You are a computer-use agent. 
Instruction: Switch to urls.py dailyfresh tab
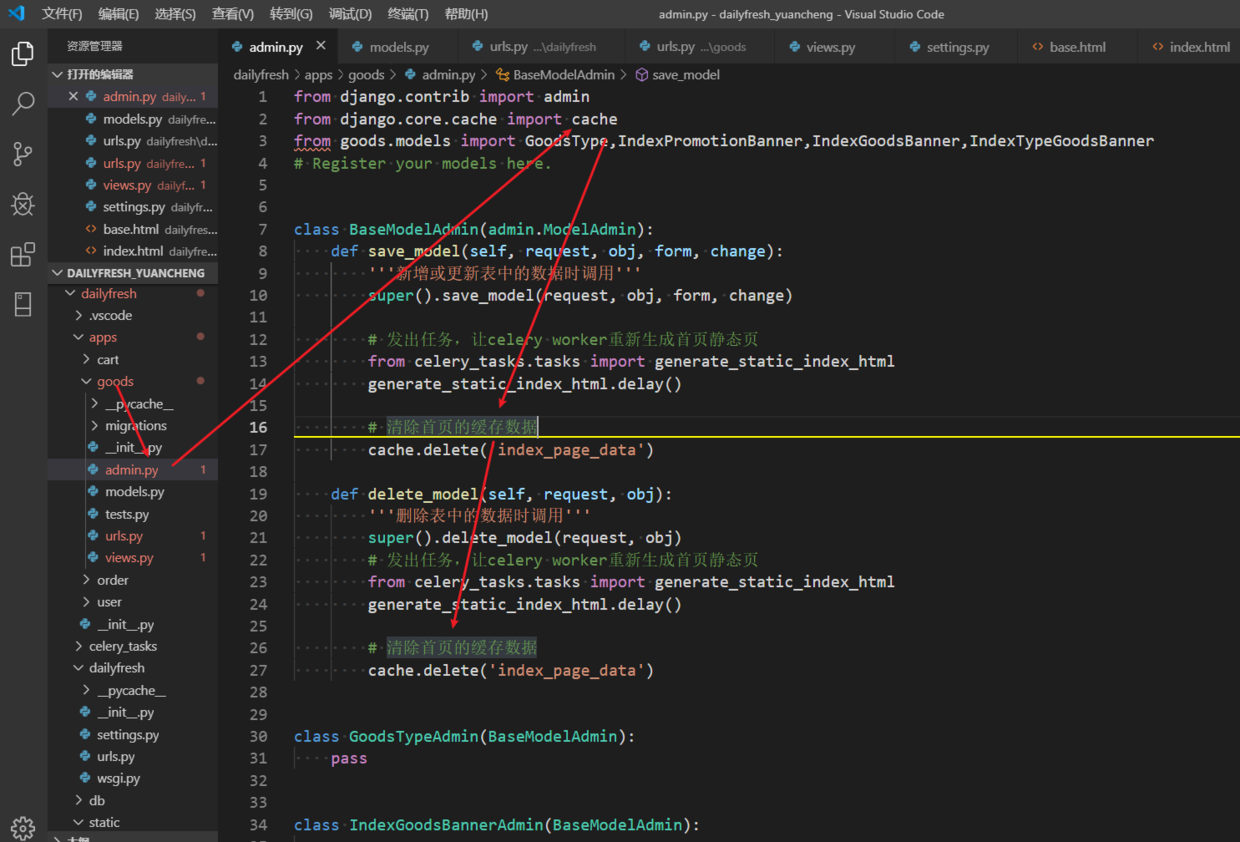tap(541, 47)
